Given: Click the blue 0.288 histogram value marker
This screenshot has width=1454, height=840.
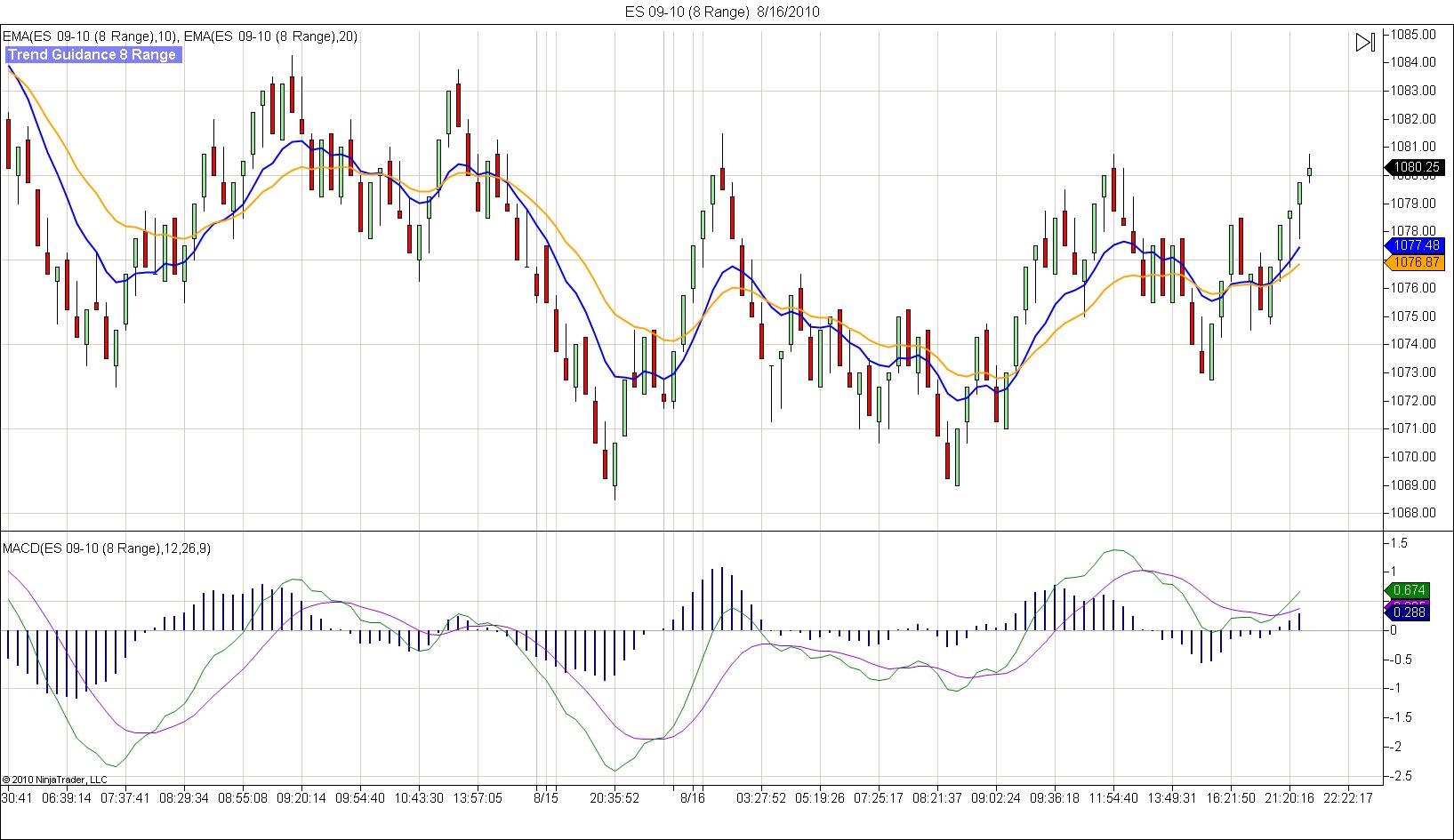Looking at the screenshot, I should click(1407, 612).
